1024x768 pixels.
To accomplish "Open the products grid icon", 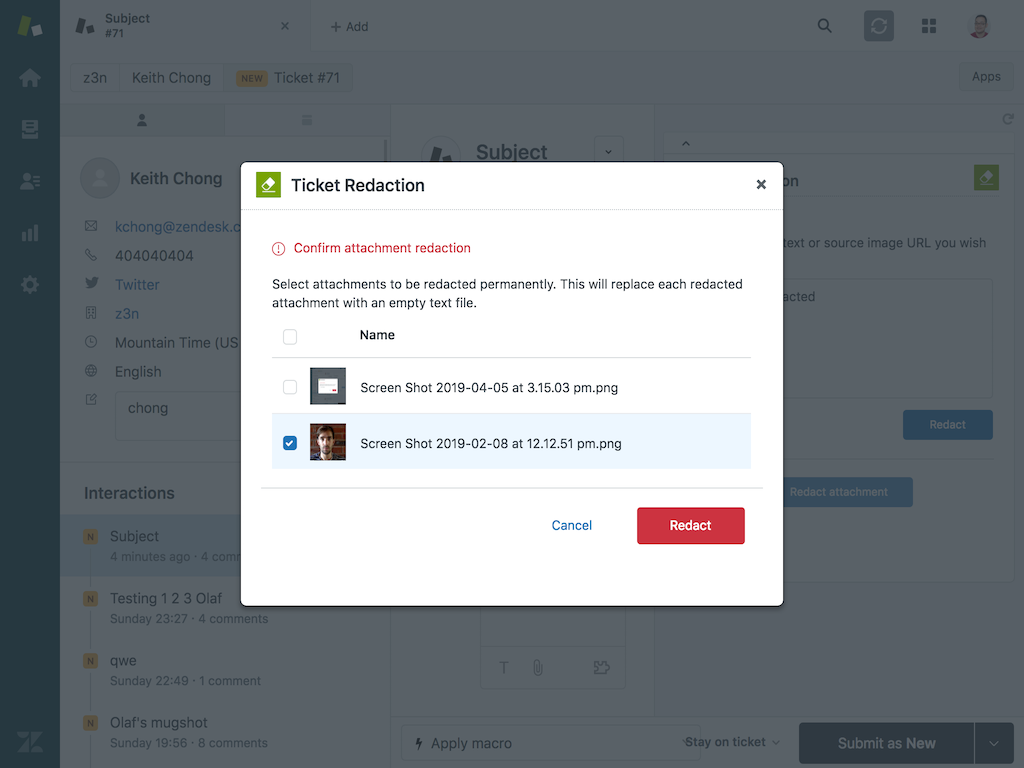I will [x=929, y=26].
